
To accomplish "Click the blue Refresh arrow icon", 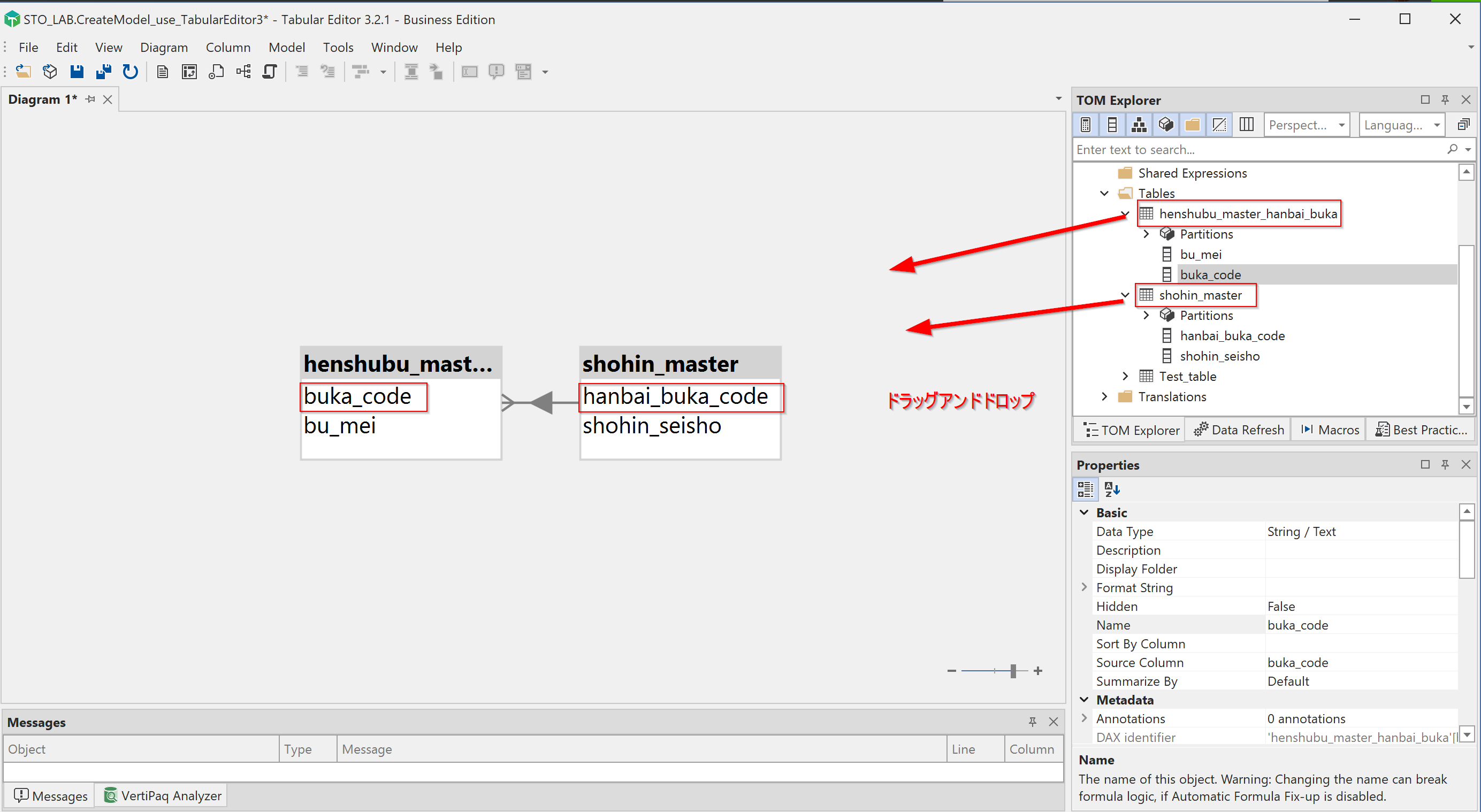I will [131, 71].
